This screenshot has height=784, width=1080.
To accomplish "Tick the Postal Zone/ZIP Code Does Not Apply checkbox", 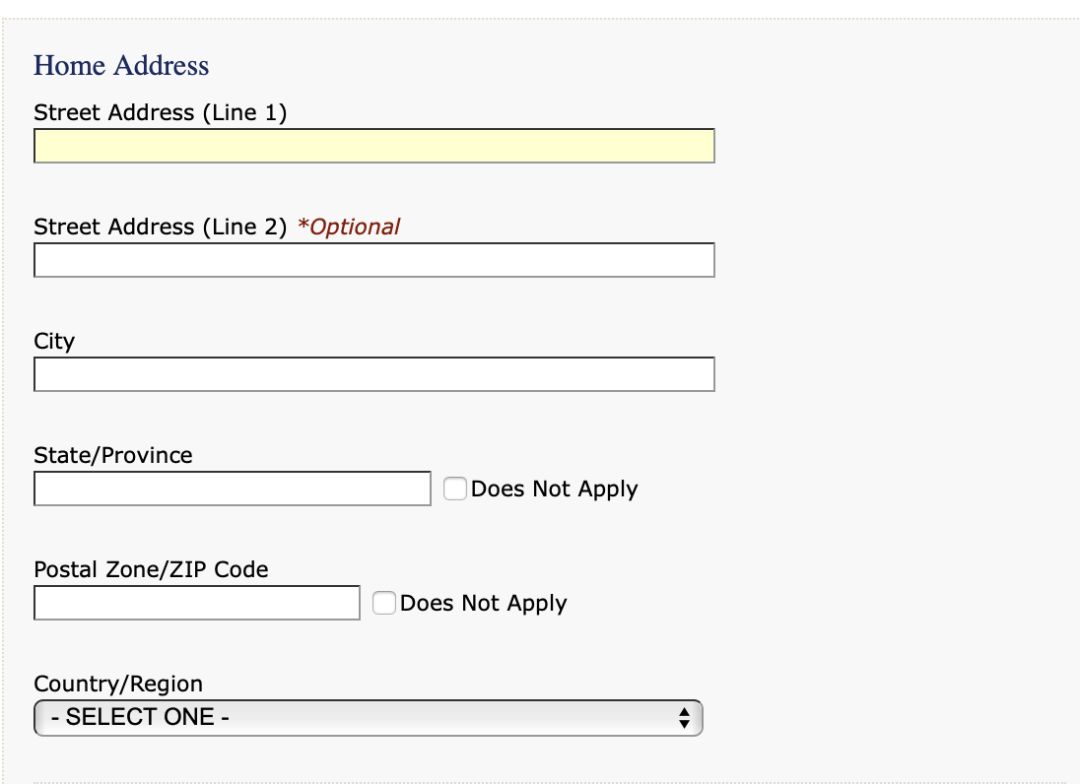I will [384, 603].
